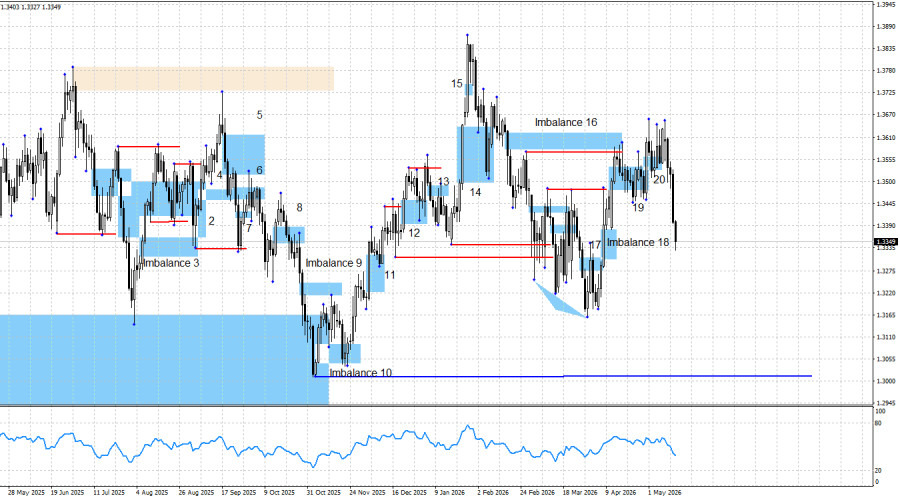Image resolution: width=900 pixels, height=500 pixels.
Task: Click the 20 level on oscillator scale
Action: [878, 471]
